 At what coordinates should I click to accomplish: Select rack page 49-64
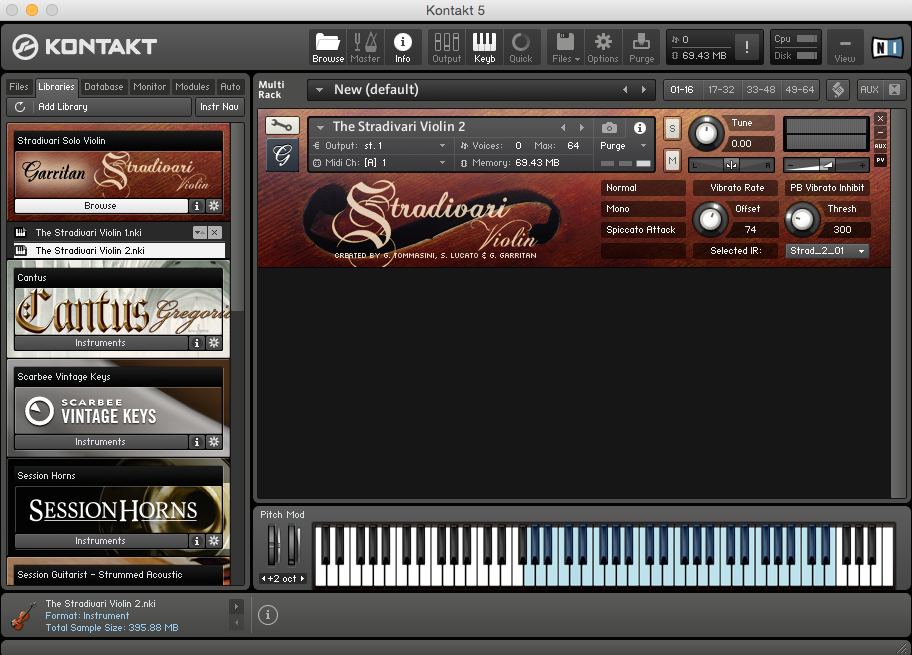coord(800,90)
